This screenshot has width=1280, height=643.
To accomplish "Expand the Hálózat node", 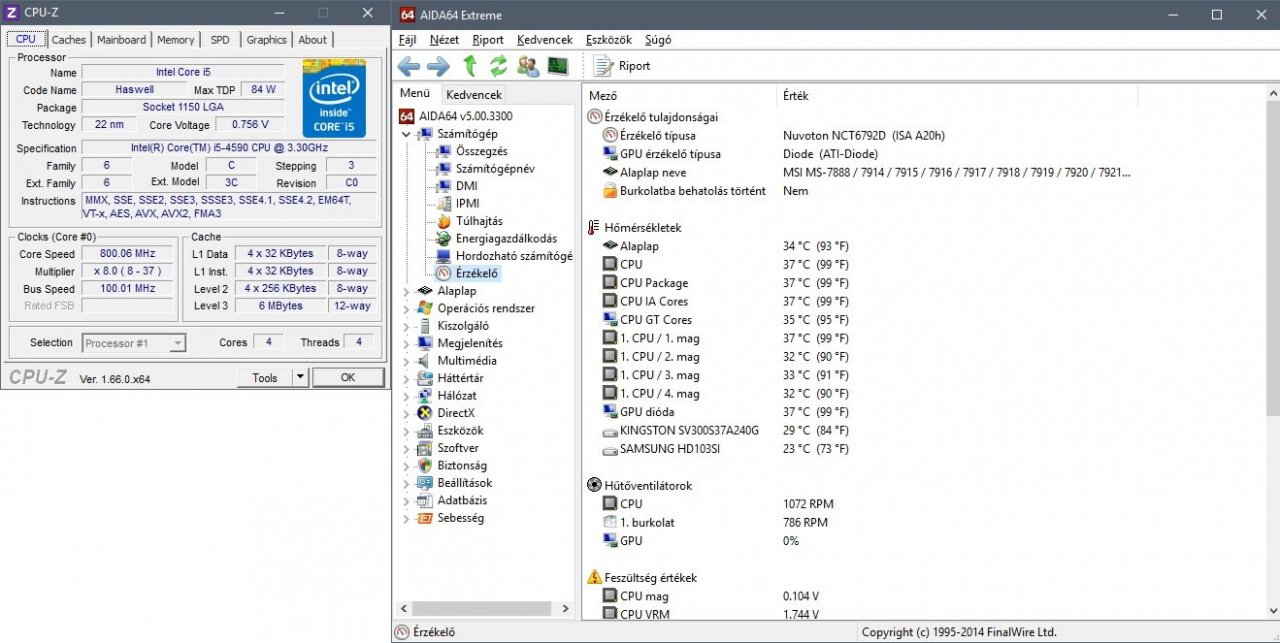I will coord(406,396).
